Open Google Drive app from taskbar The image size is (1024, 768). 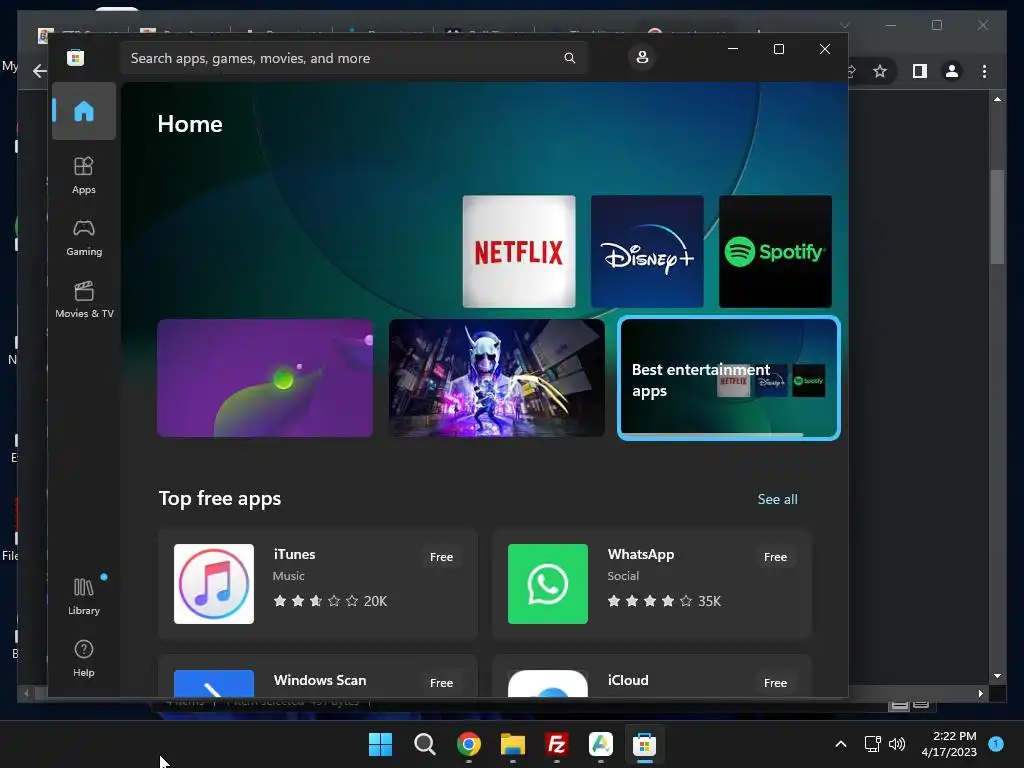click(600, 744)
